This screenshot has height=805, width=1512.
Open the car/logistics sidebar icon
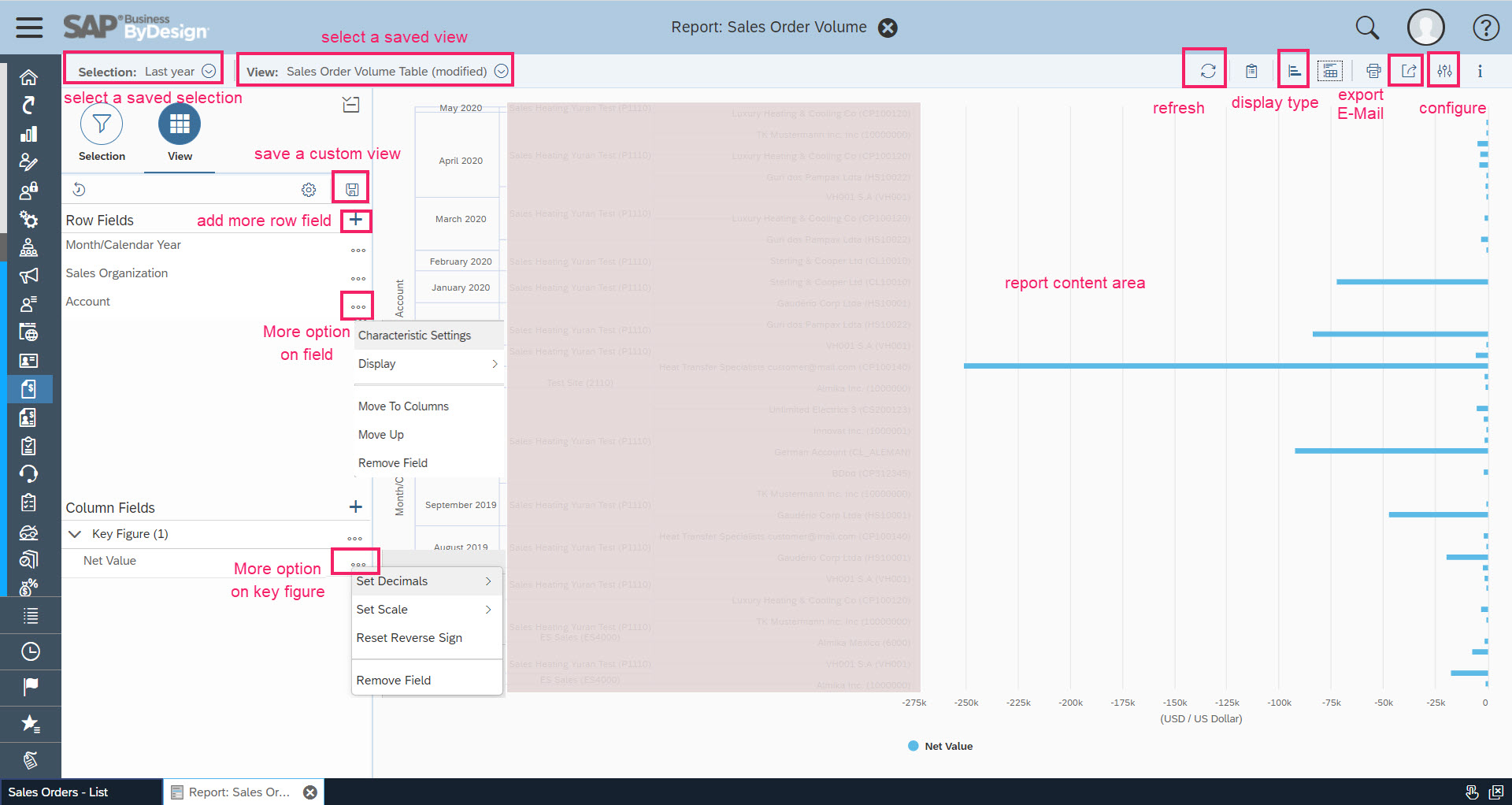coord(29,532)
